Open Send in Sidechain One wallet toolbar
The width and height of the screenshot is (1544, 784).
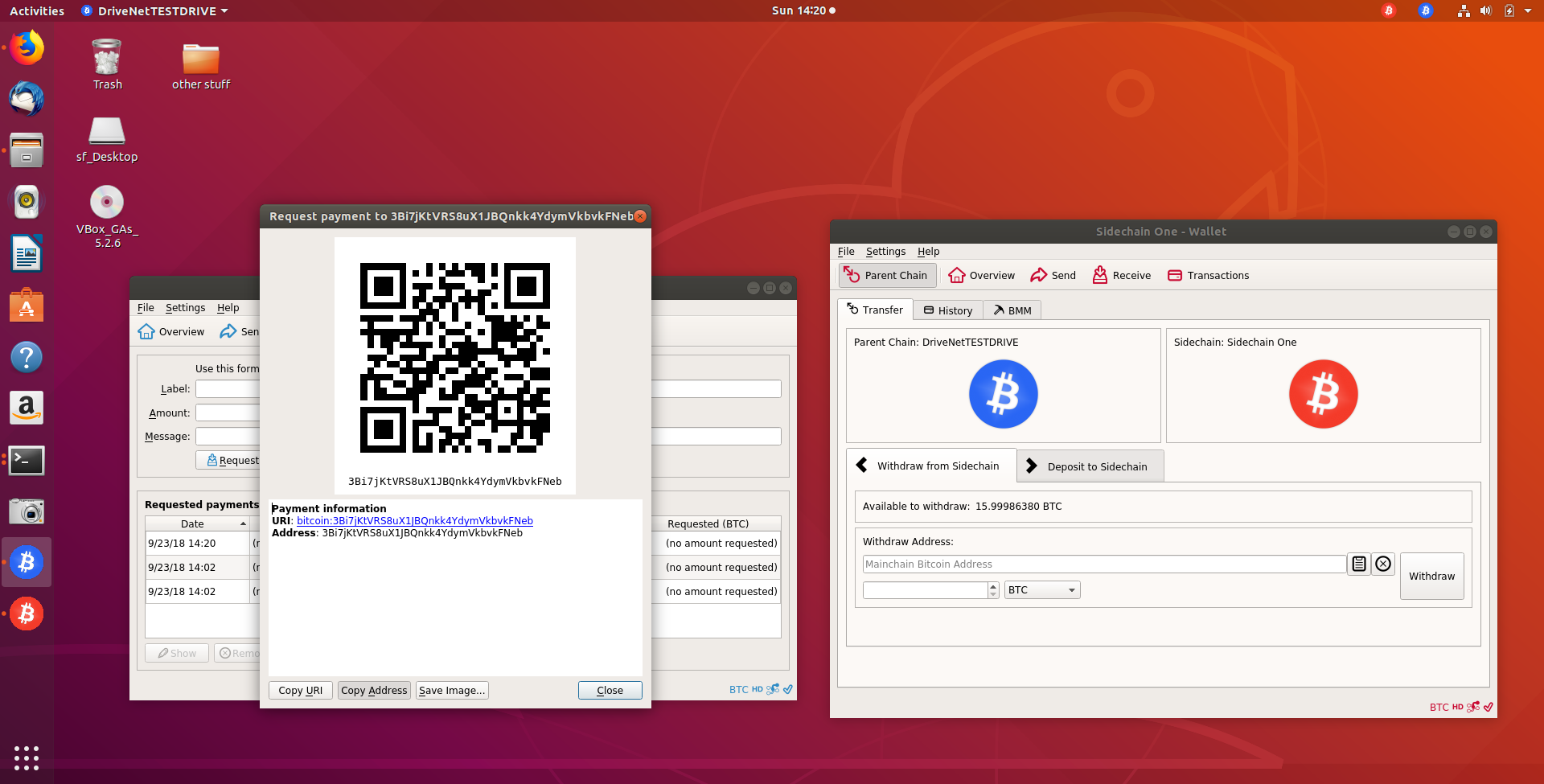click(x=1053, y=275)
